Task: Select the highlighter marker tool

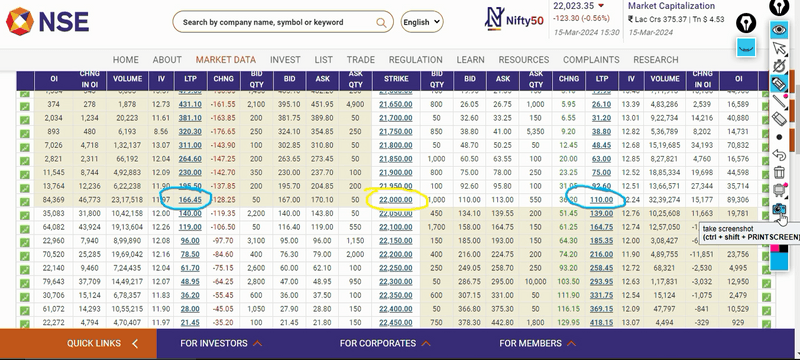Action: 779,84
